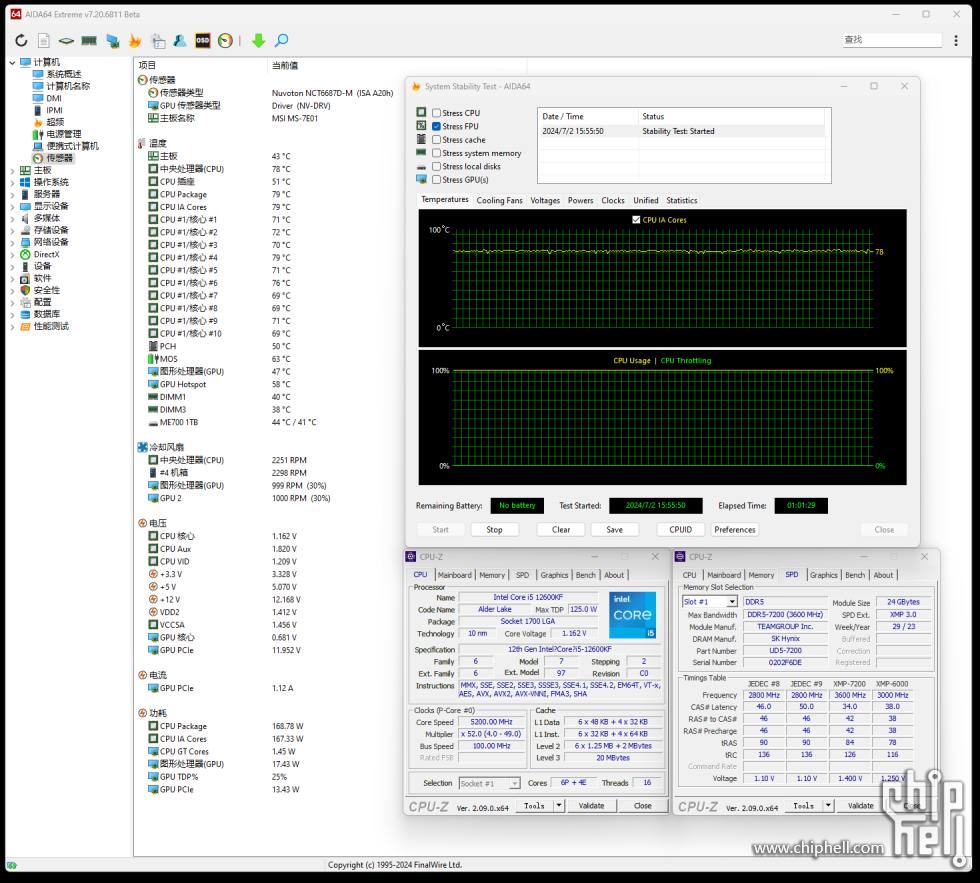Select the Stability Test: Started log row
The image size is (980, 883).
[682, 131]
